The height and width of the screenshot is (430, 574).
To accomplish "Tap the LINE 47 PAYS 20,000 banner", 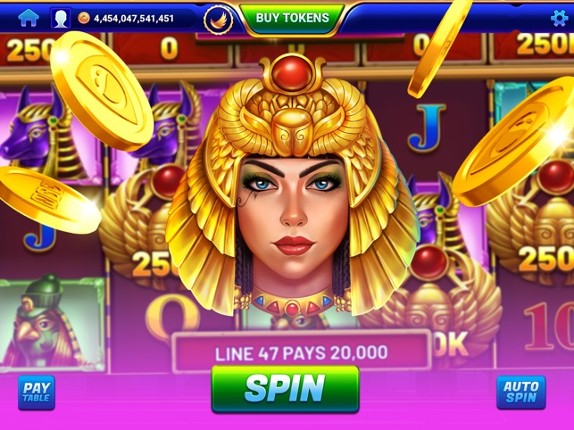I will (301, 352).
